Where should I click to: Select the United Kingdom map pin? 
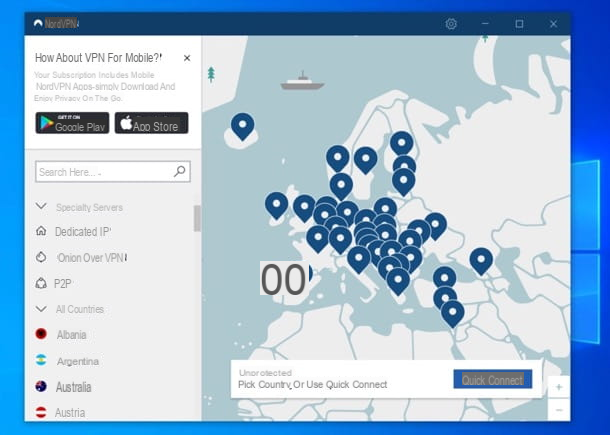tap(304, 209)
